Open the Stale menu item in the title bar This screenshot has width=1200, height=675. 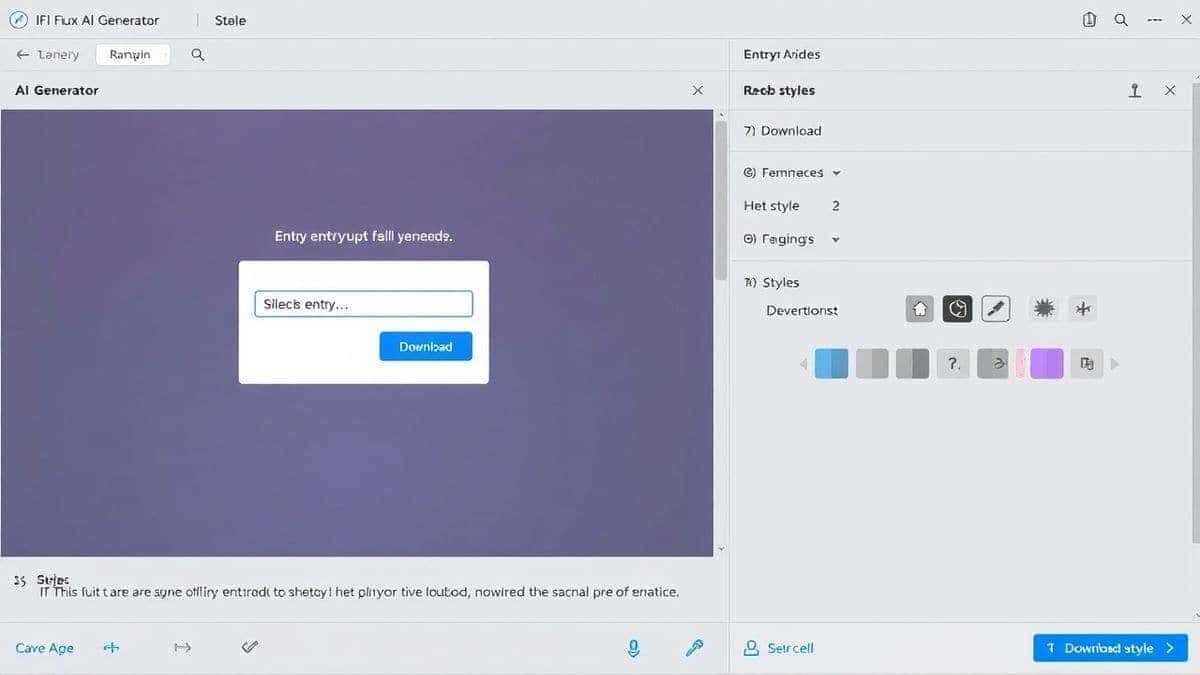point(230,20)
